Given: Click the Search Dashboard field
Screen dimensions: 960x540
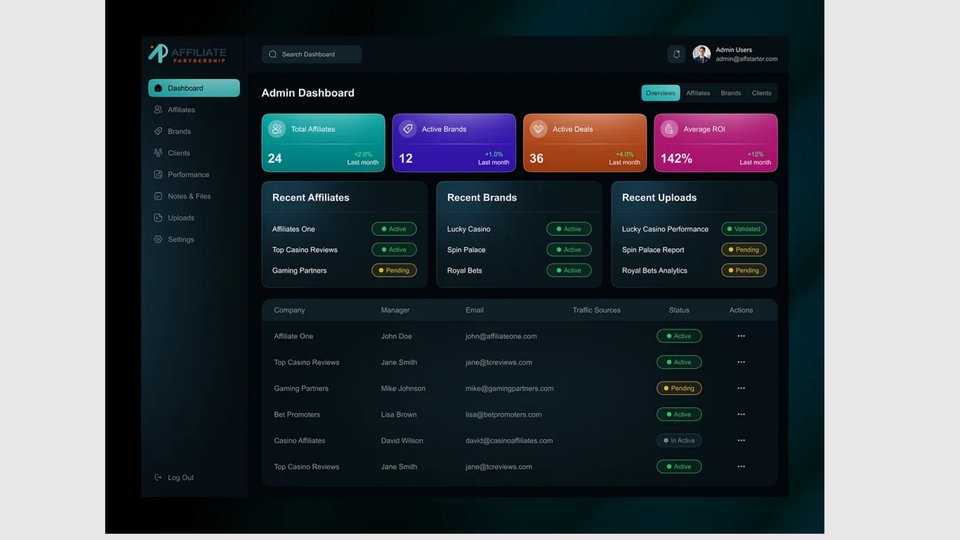Looking at the screenshot, I should (x=312, y=54).
